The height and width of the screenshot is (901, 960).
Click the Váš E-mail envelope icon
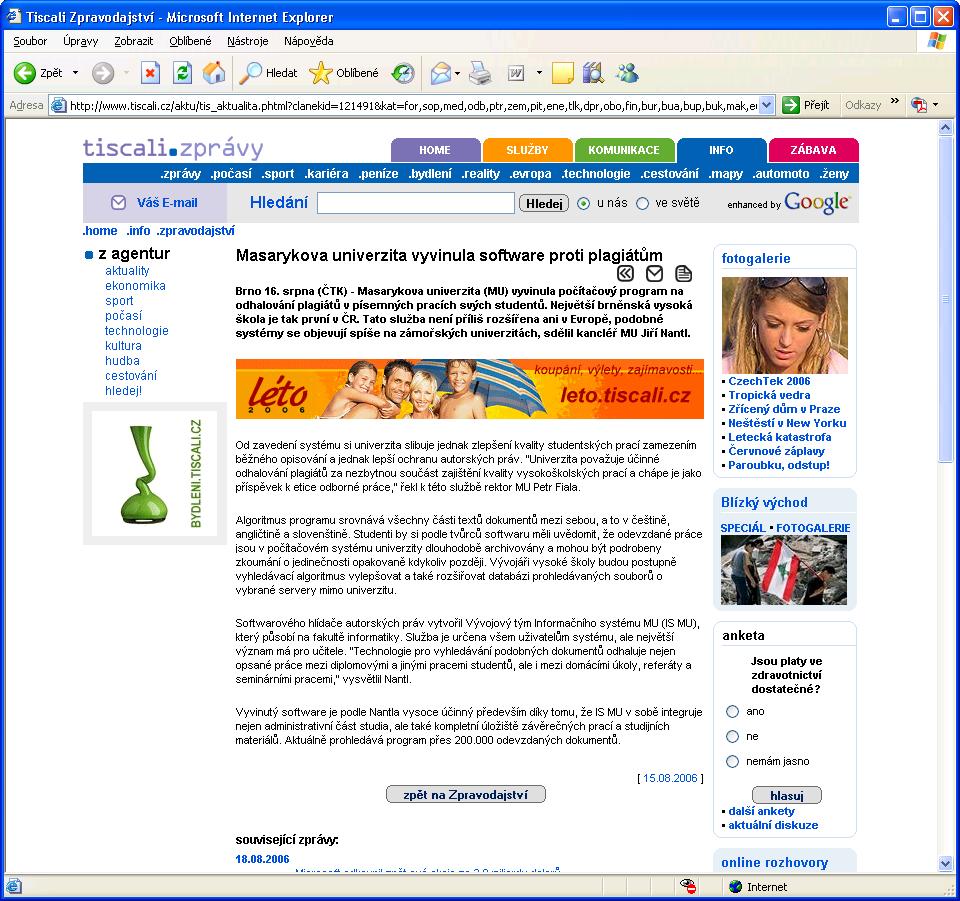pos(118,203)
